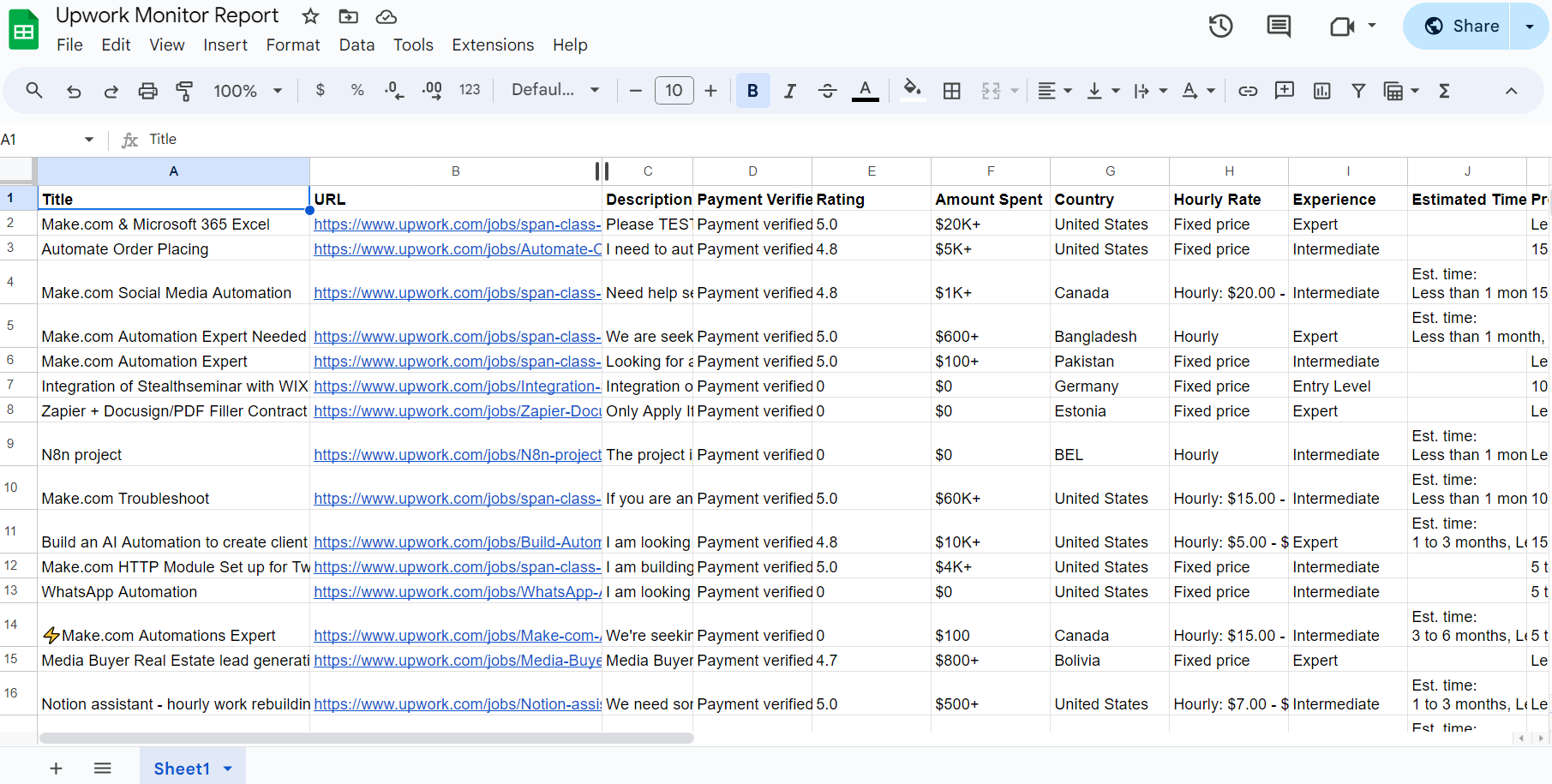Click the Undo arrow icon
The image size is (1552, 784).
pos(74,91)
